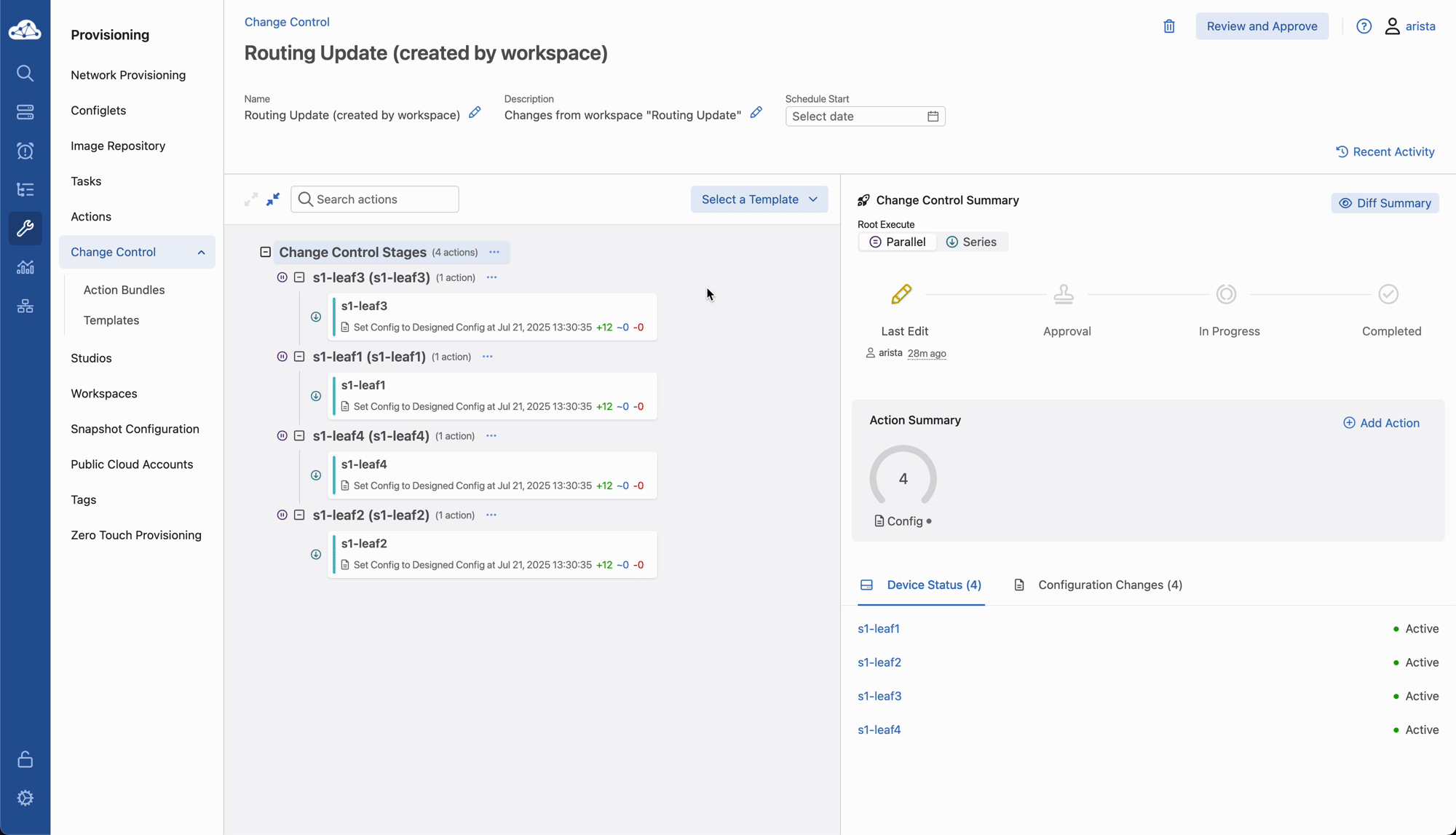This screenshot has width=1456, height=835.
Task: Click the Config action summary gauge
Action: click(903, 478)
